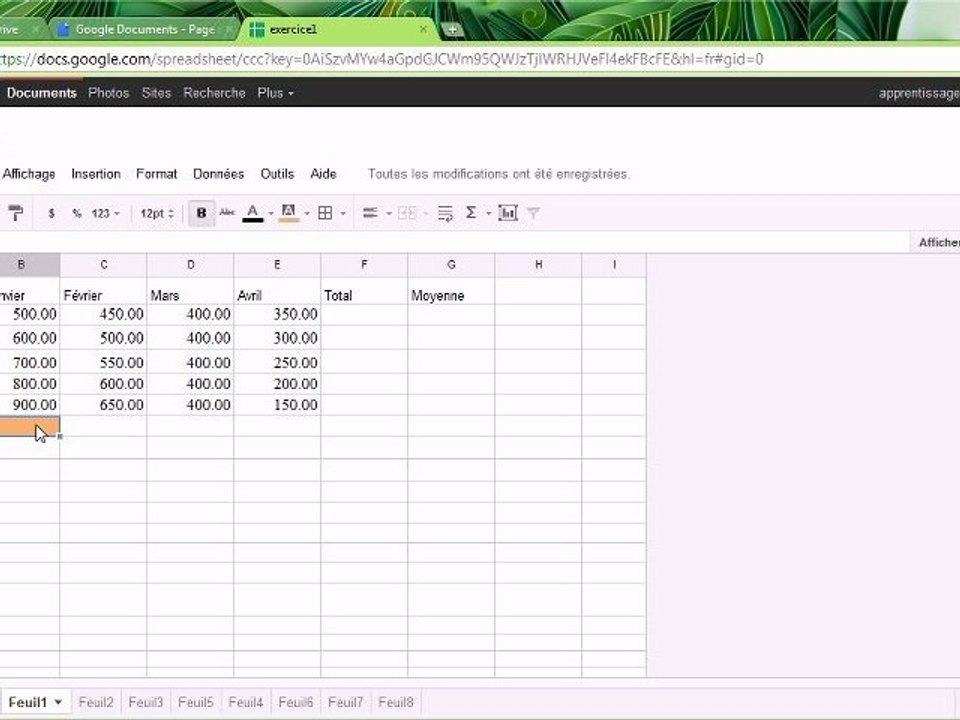Select the paint format roller tool
This screenshot has width=960, height=720.
(x=15, y=213)
